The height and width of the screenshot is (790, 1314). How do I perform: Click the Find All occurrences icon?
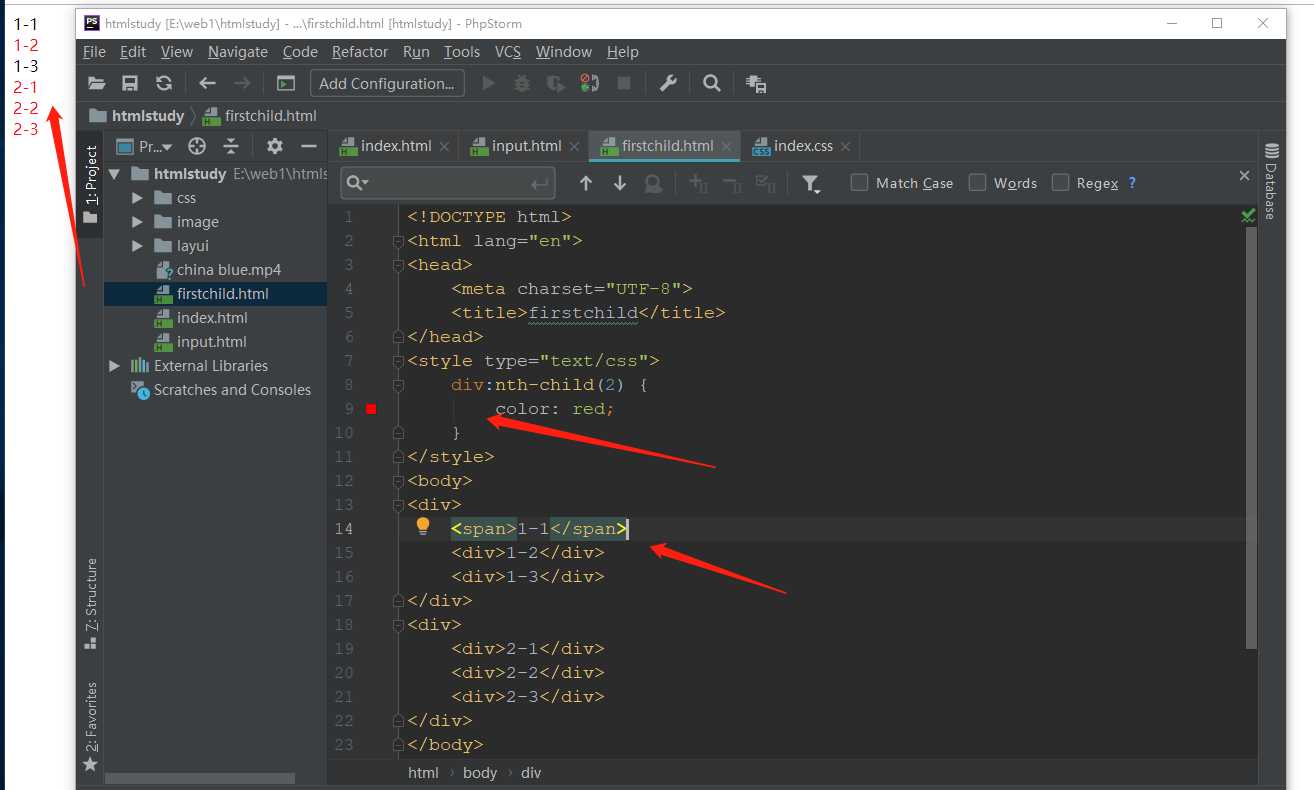click(653, 183)
